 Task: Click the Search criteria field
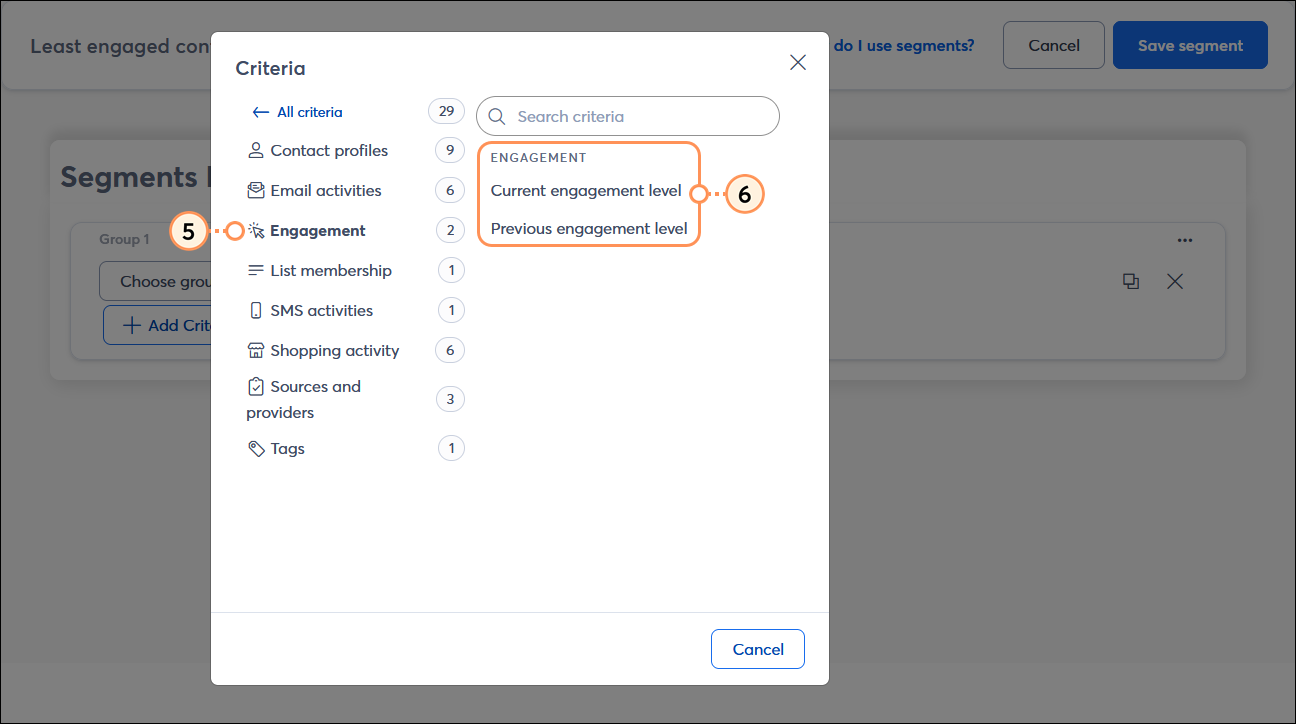click(x=628, y=116)
